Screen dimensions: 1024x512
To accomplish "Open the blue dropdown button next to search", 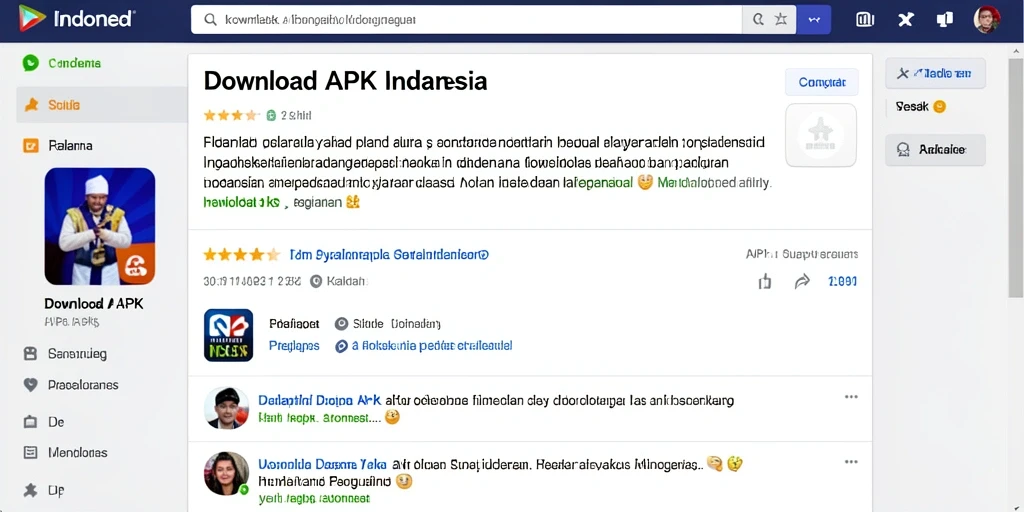I will click(814, 20).
